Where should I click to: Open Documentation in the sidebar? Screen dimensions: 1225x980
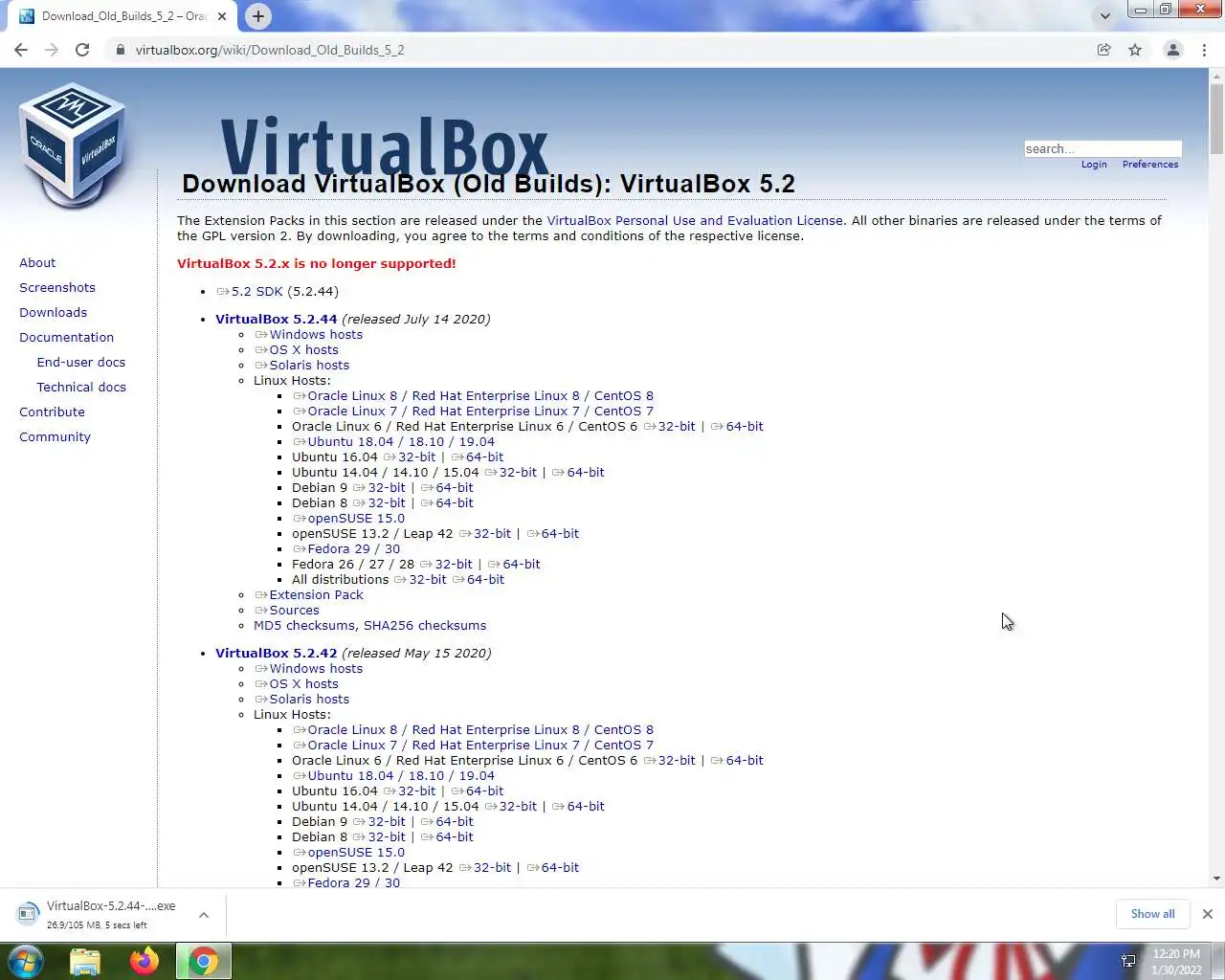click(x=66, y=338)
